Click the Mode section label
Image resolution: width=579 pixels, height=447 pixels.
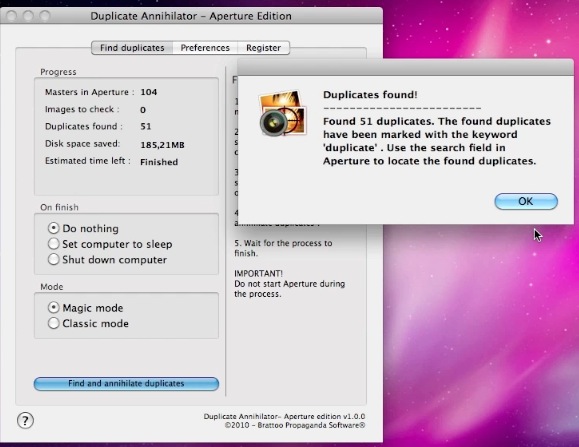pyautogui.click(x=52, y=287)
